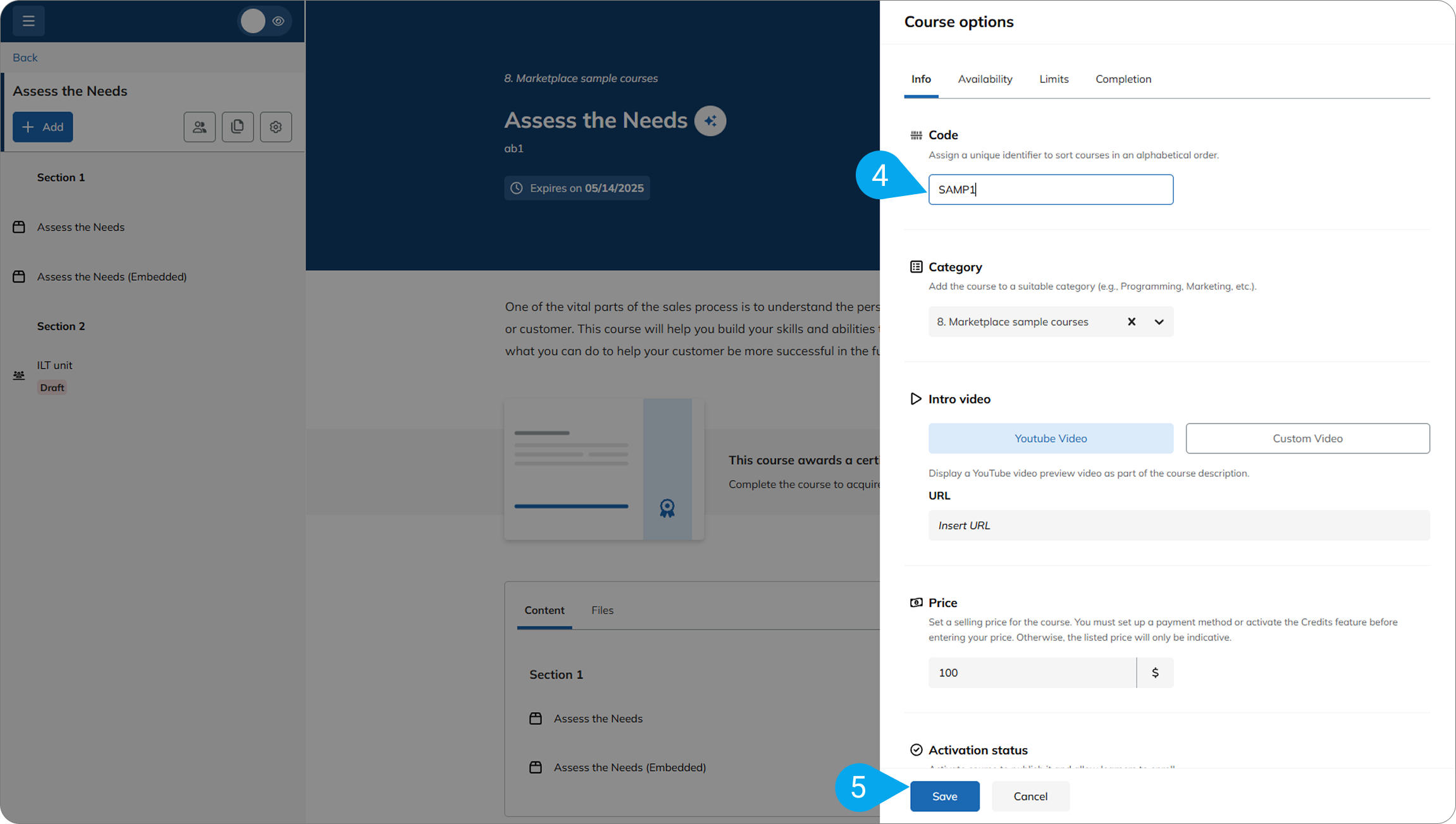Click the Intro video play icon
1456x824 pixels.
point(915,399)
